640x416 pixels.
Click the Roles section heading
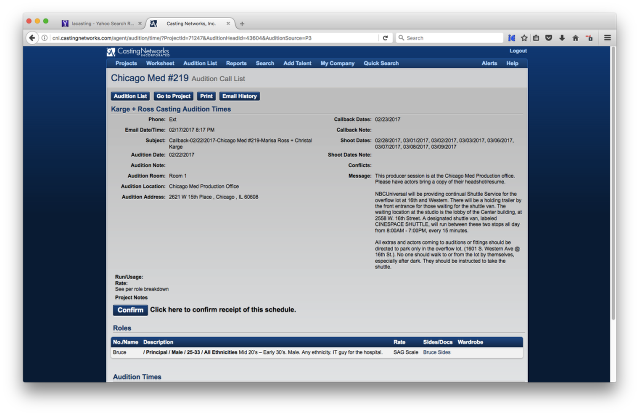click(122, 328)
